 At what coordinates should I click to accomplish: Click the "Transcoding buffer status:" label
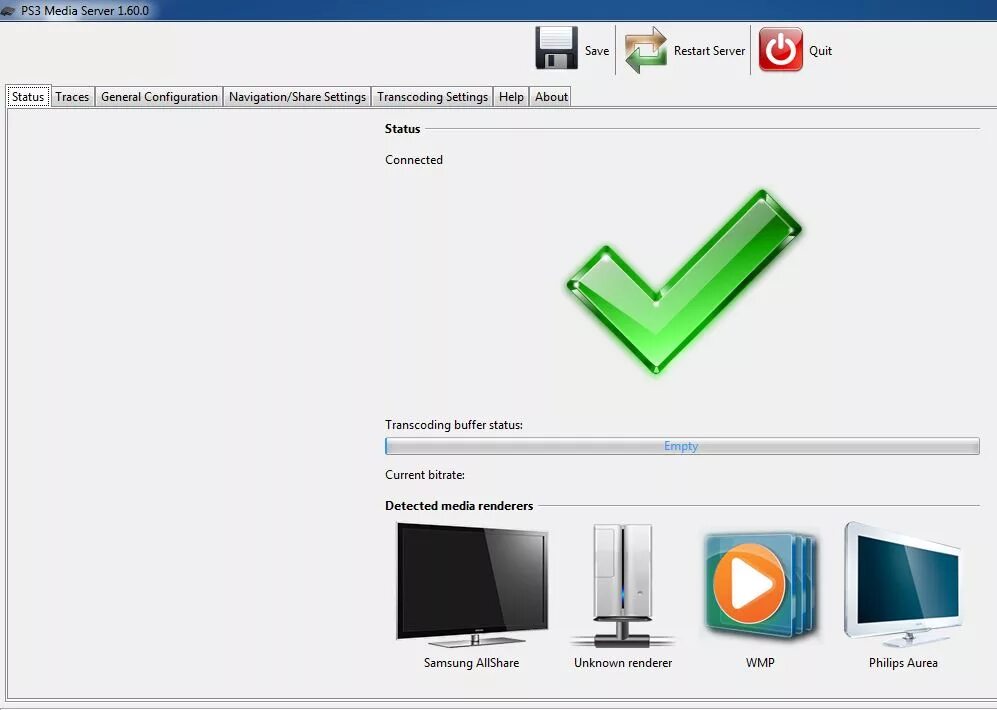pos(454,425)
